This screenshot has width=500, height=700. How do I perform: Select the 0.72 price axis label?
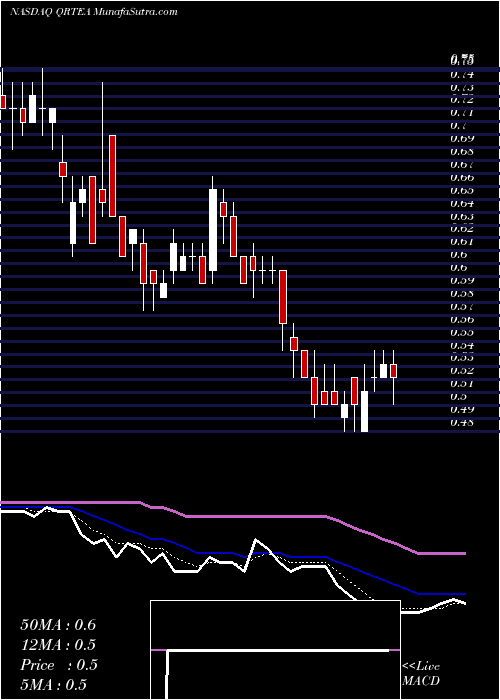[462, 100]
